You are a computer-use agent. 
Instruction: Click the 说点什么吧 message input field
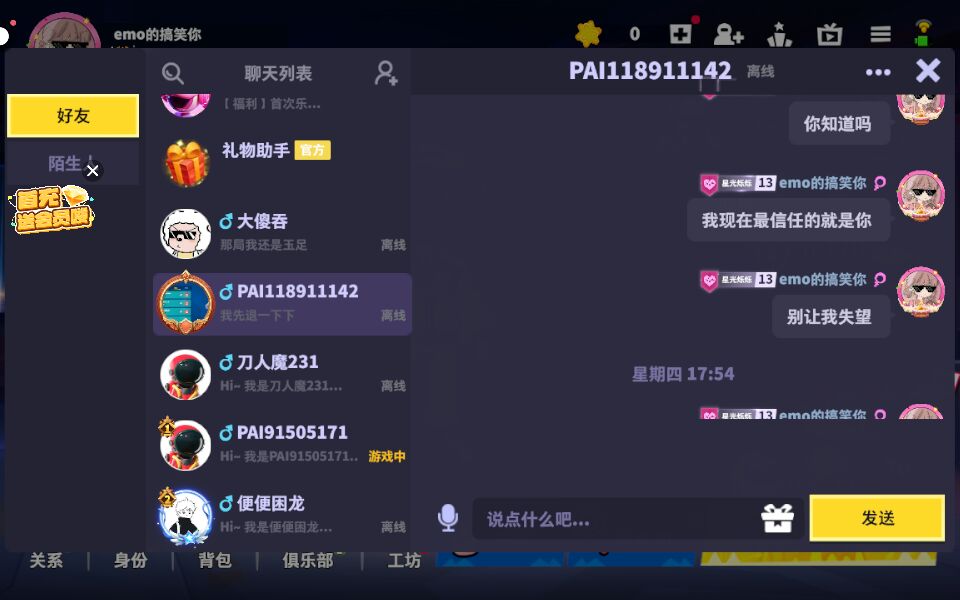tap(617, 519)
